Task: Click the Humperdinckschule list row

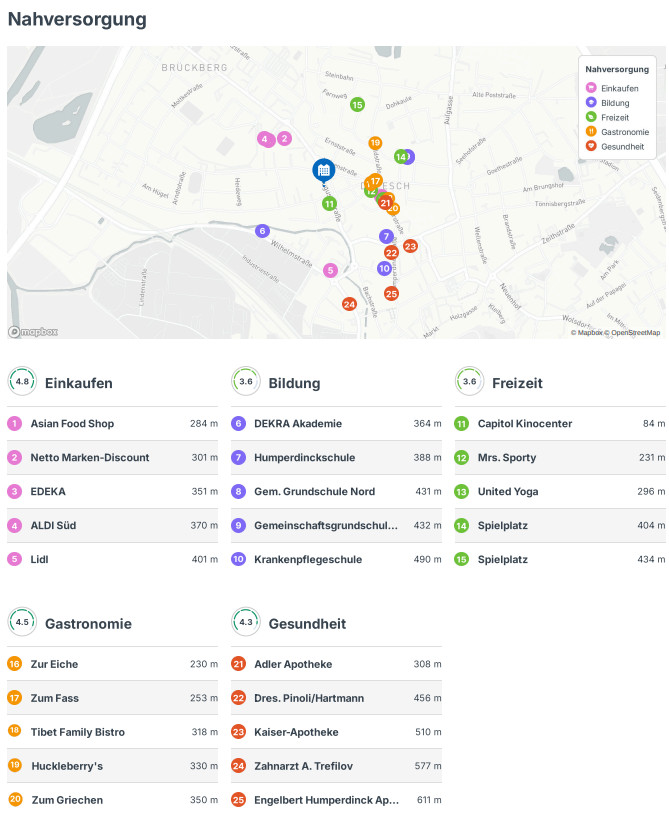Action: tap(336, 458)
